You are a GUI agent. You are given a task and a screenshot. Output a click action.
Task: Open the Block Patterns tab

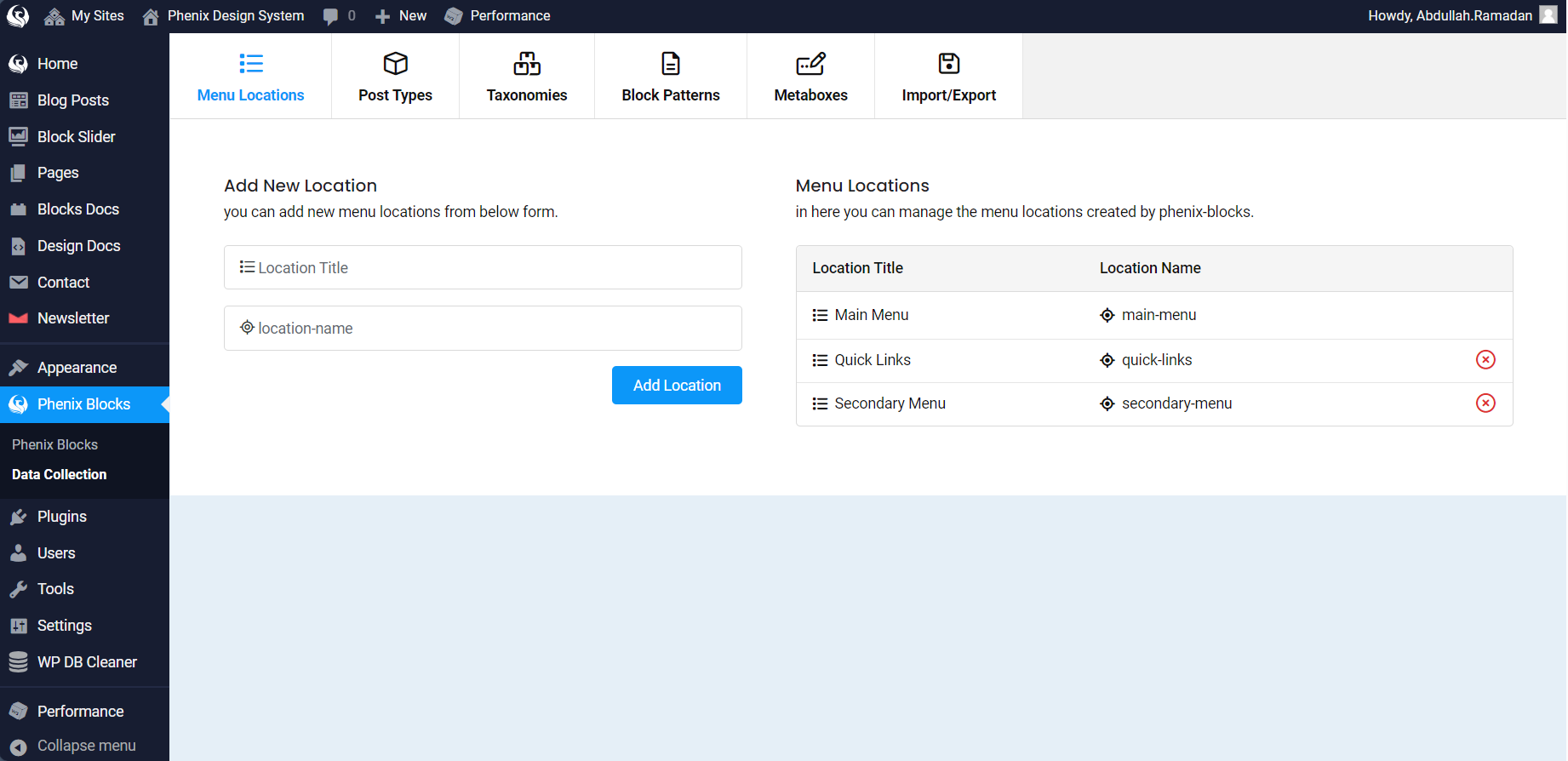pyautogui.click(x=671, y=76)
